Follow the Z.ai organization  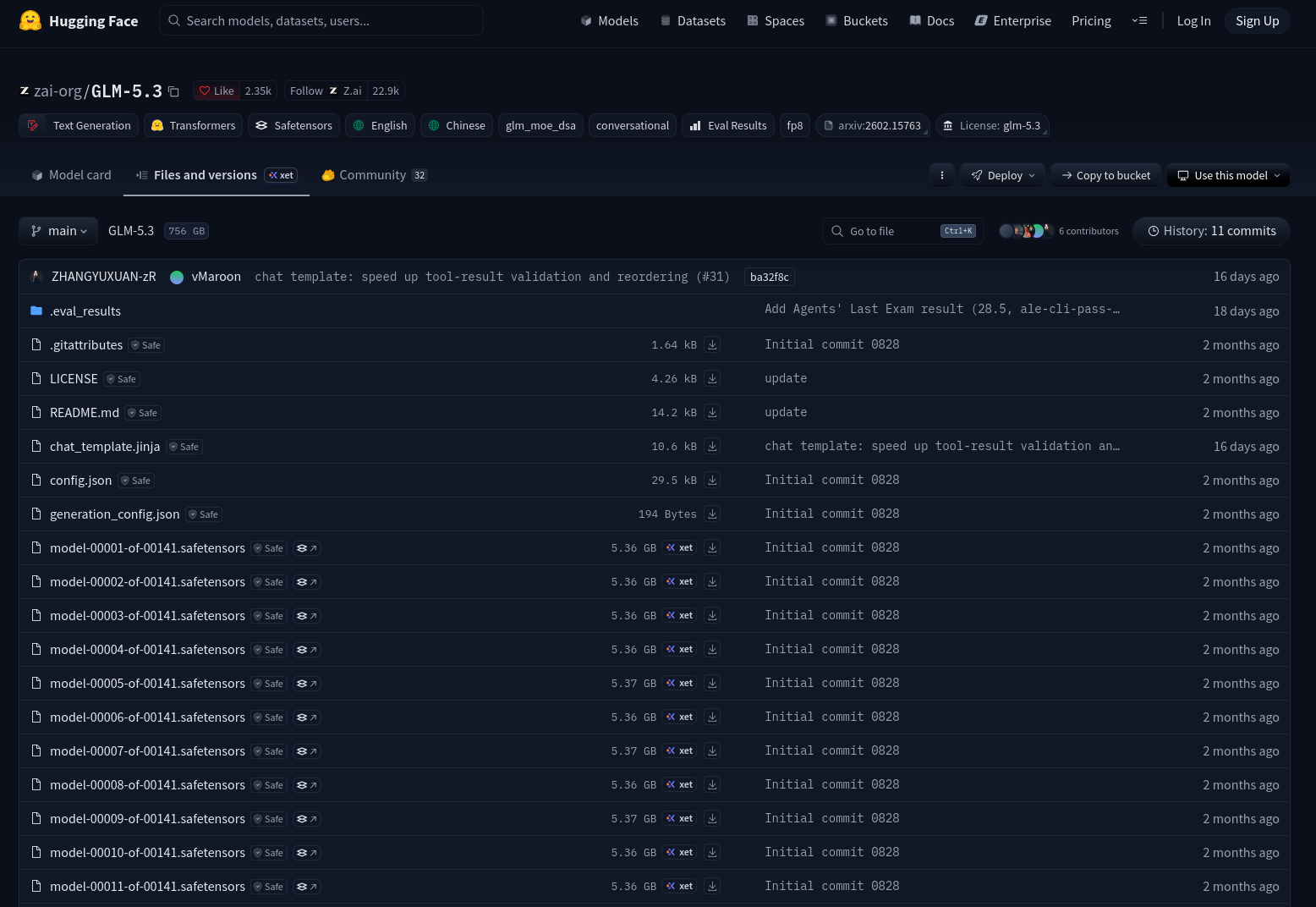tap(326, 91)
